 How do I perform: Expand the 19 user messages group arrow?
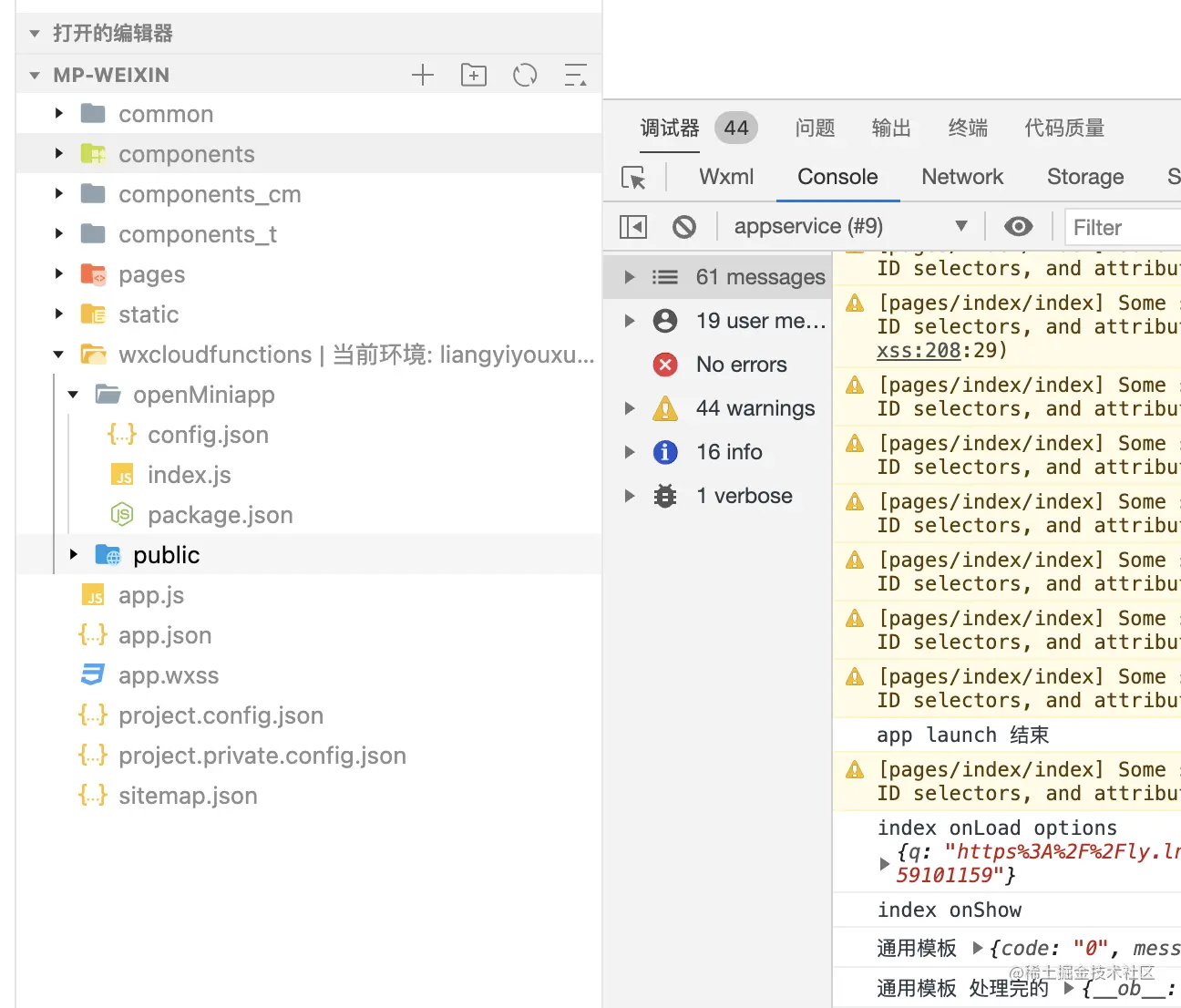[629, 321]
